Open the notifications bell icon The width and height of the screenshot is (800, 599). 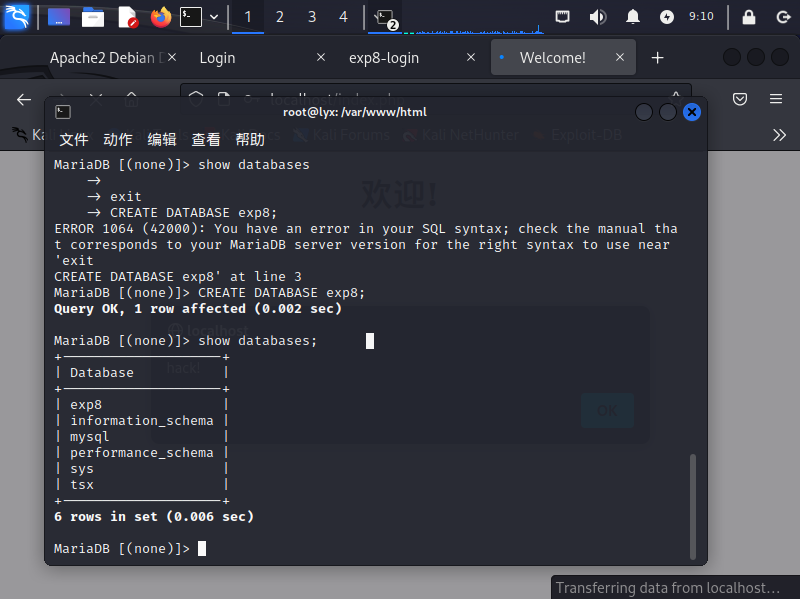click(633, 17)
